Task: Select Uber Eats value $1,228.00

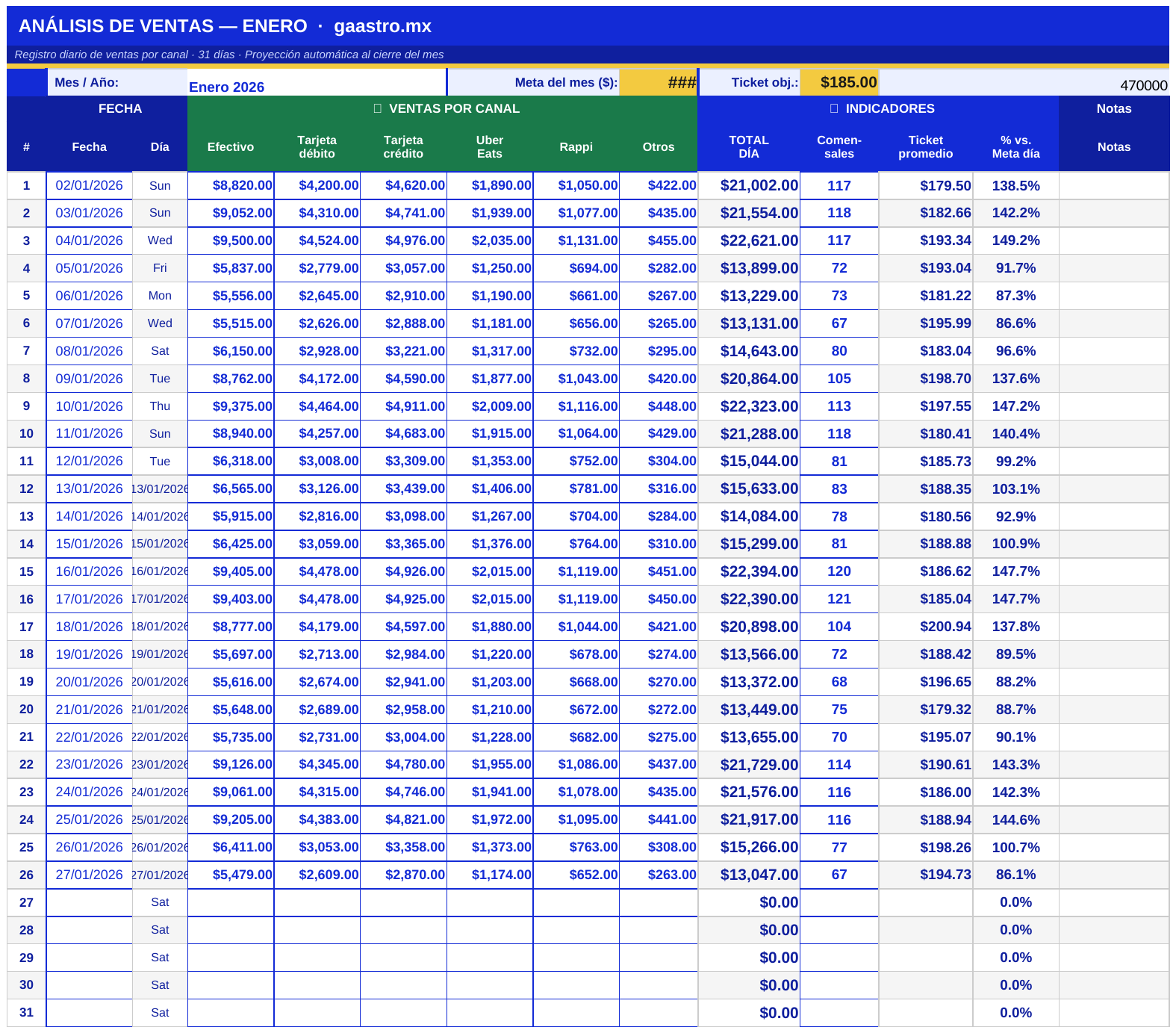Action: click(490, 737)
